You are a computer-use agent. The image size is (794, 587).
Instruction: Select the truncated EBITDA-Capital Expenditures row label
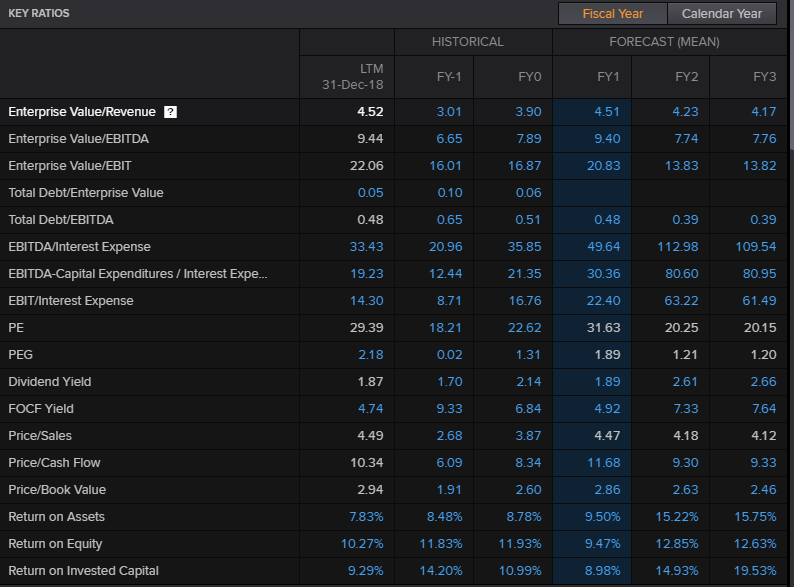138,274
